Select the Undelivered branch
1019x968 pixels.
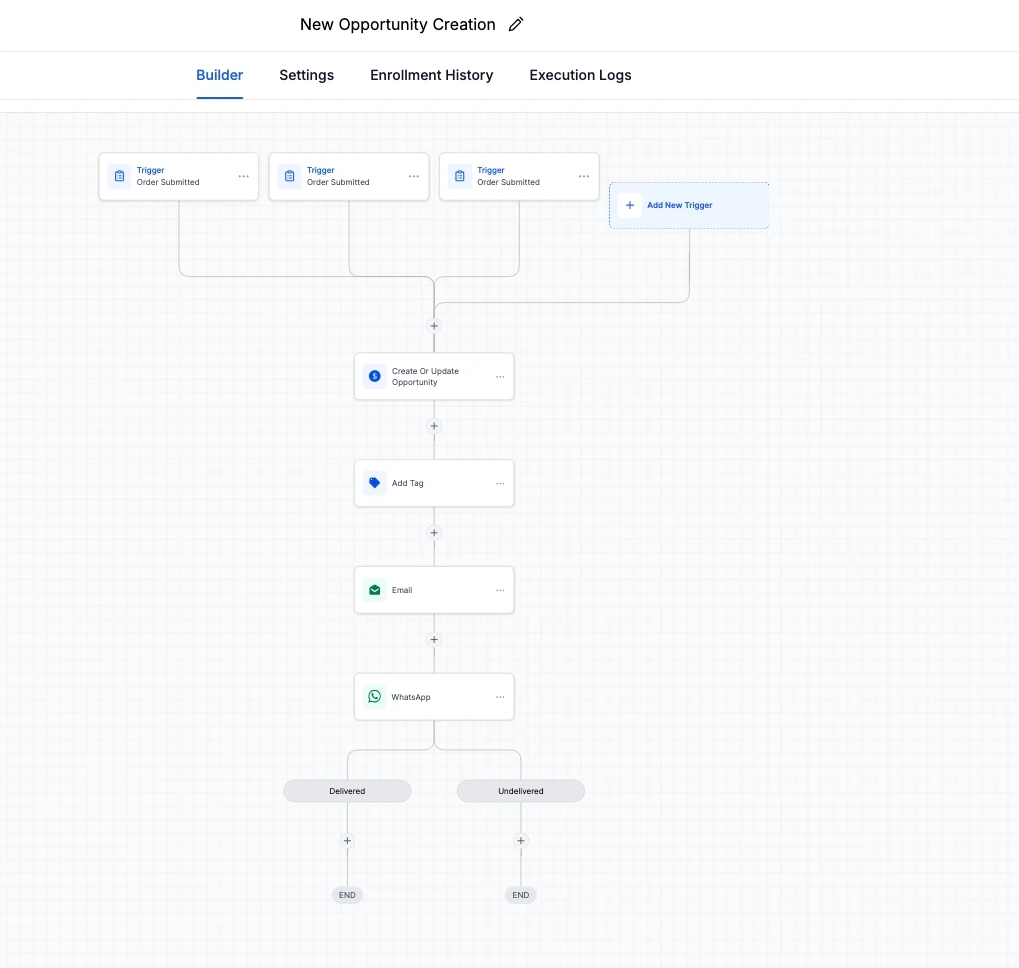point(521,791)
